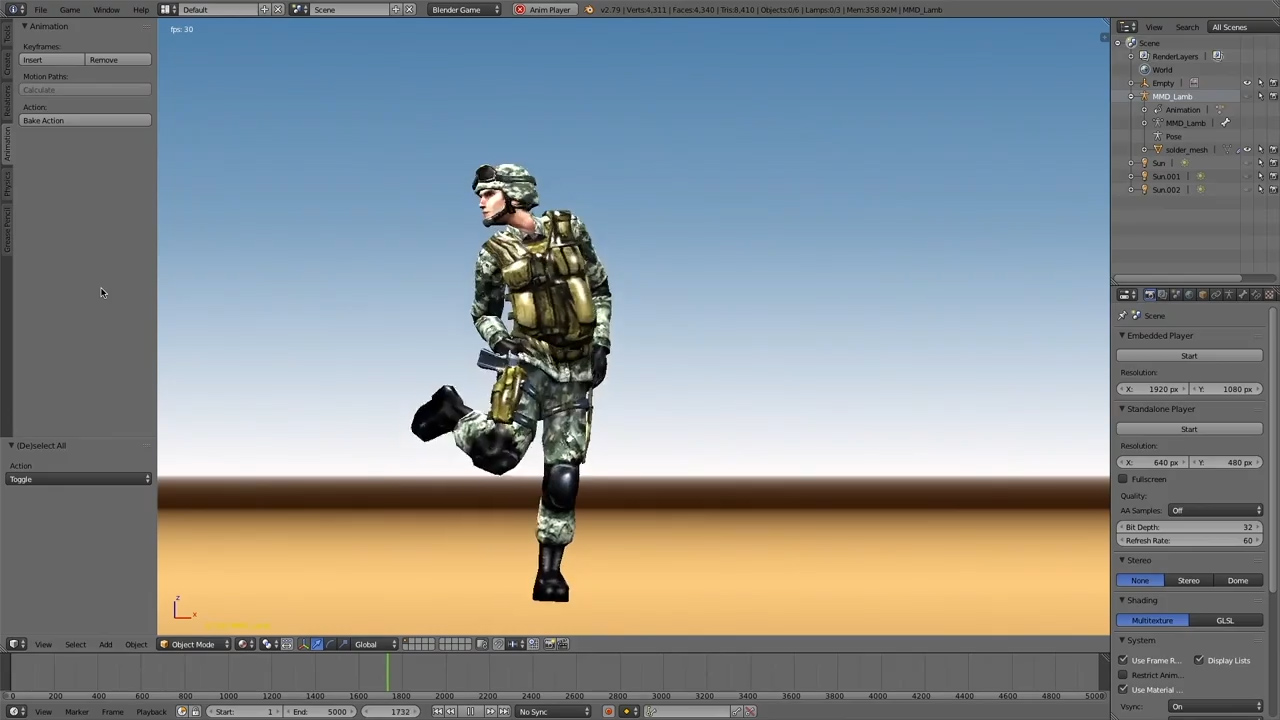Open the World properties tab
Image resolution: width=1280 pixels, height=720 pixels.
coord(1189,295)
